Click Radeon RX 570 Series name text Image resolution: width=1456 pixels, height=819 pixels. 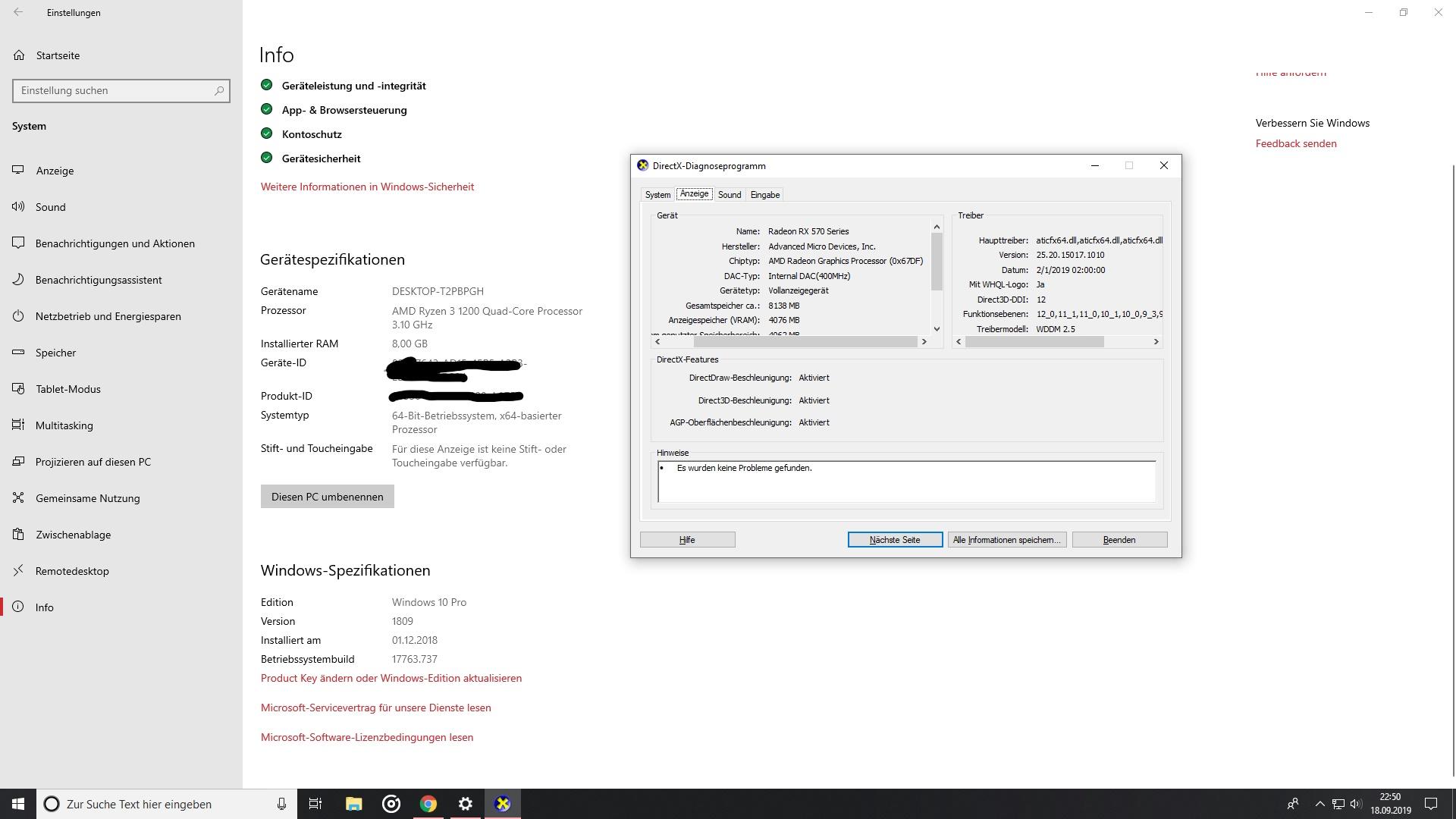[808, 231]
